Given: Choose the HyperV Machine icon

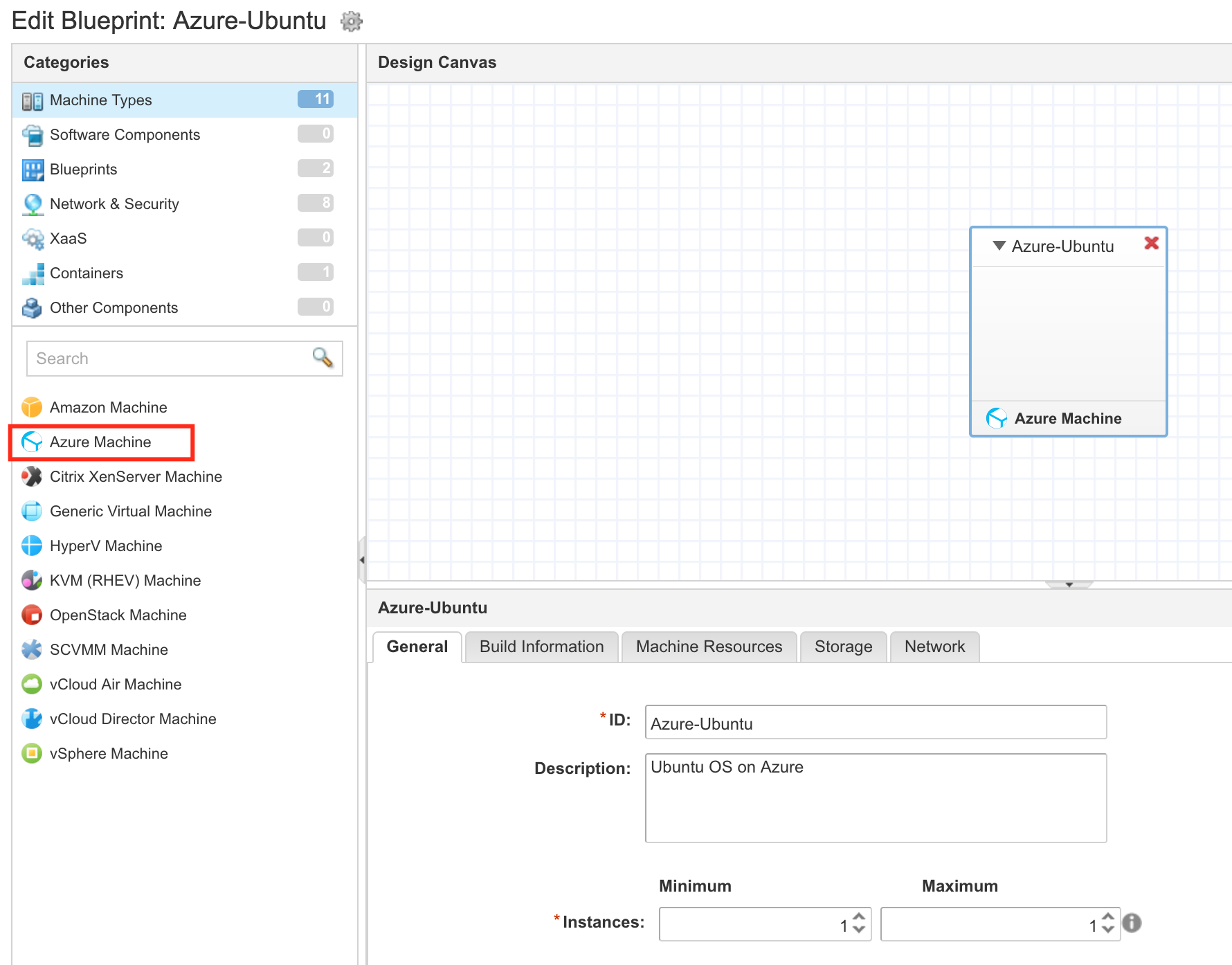Looking at the screenshot, I should point(32,545).
